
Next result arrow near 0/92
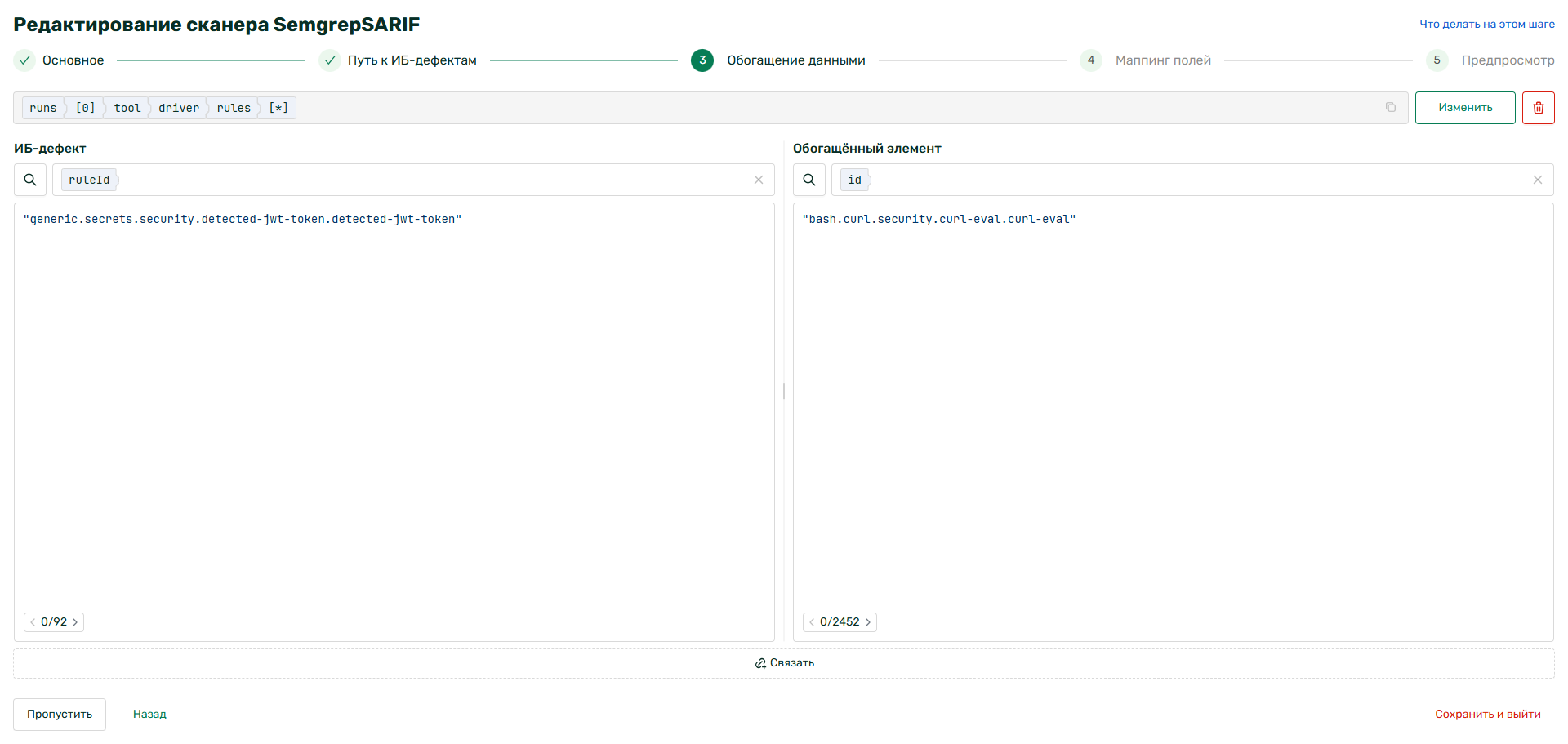75,622
